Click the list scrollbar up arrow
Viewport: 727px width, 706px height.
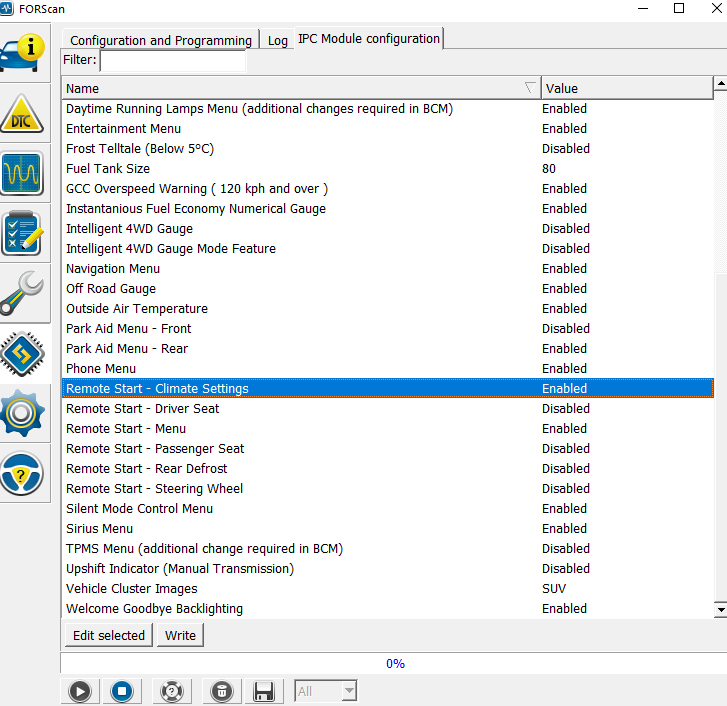coord(721,83)
